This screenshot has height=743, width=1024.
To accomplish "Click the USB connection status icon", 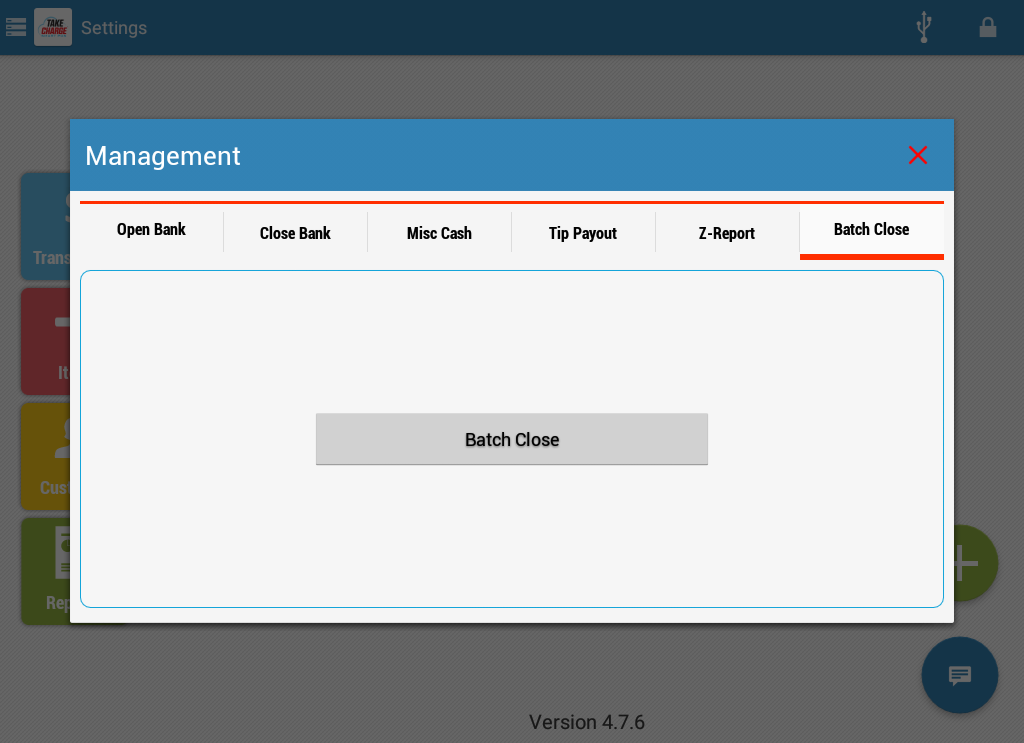I will (924, 27).
